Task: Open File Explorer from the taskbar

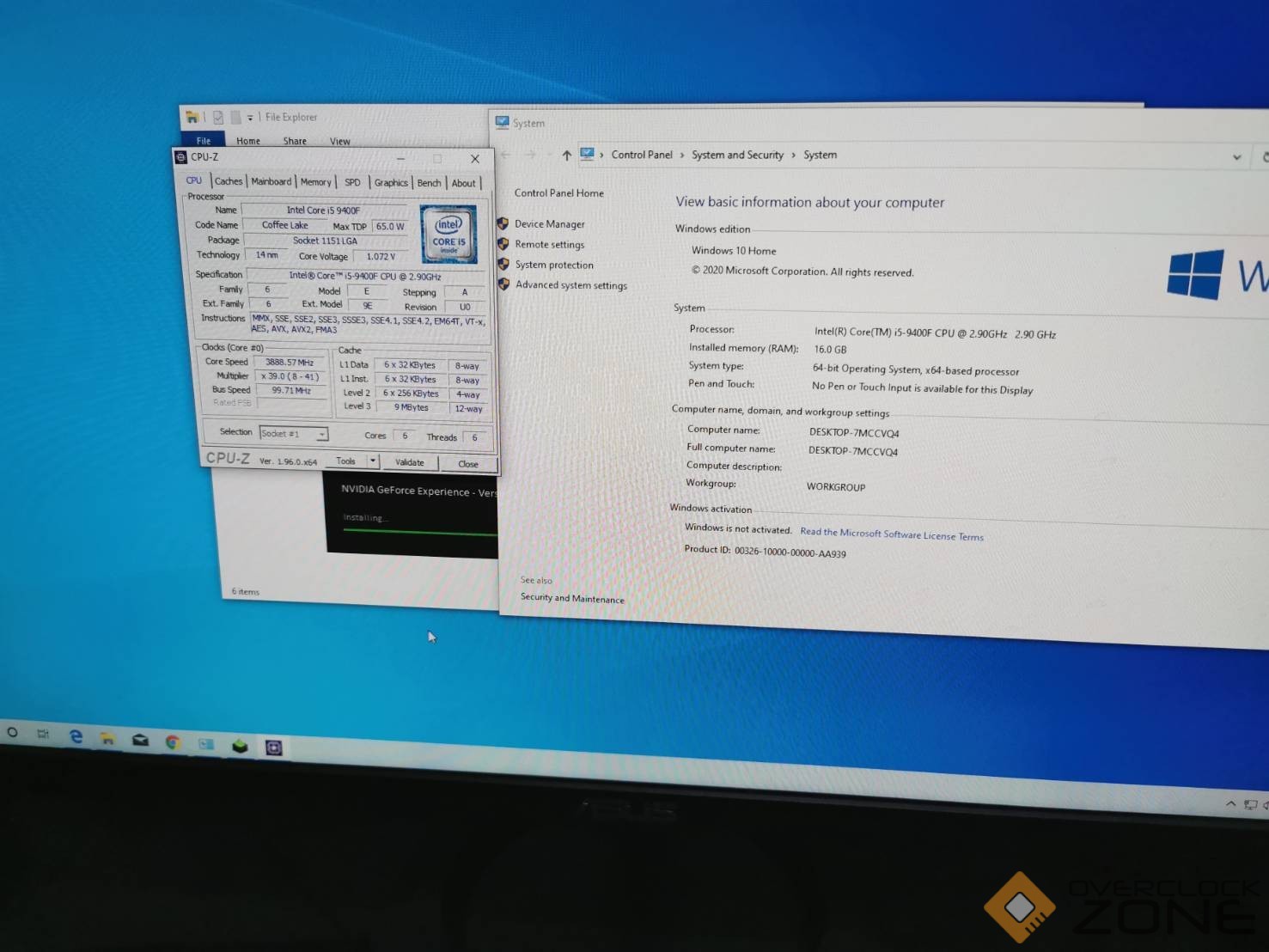Action: point(107,738)
